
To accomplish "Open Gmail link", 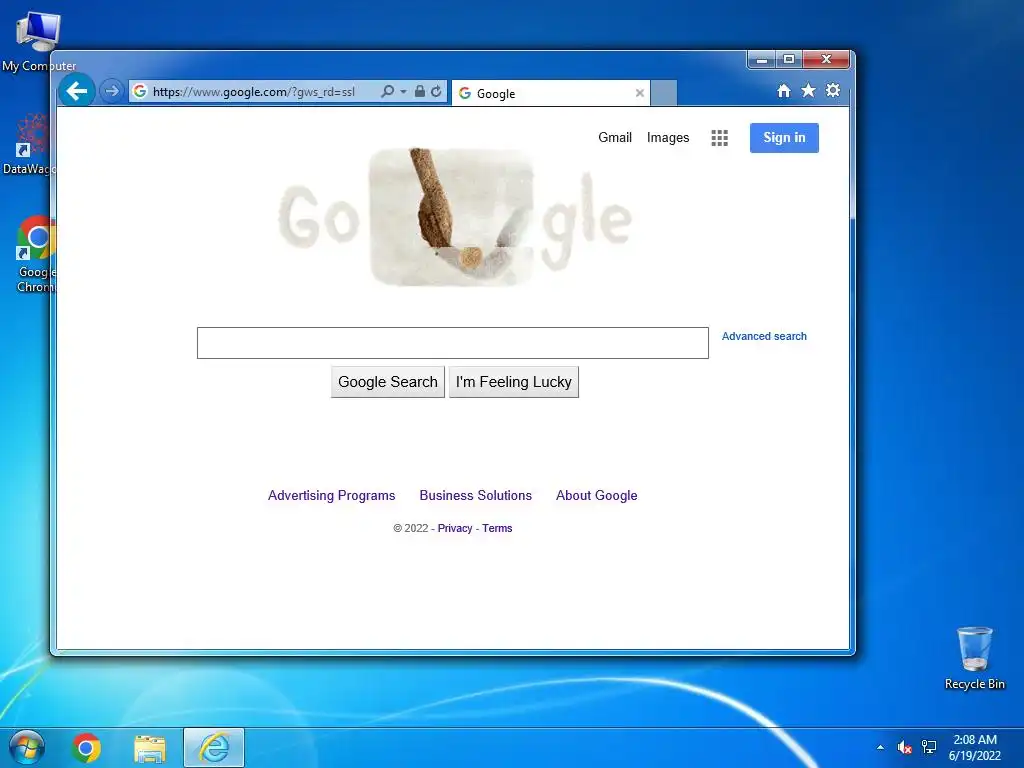I will 615,138.
